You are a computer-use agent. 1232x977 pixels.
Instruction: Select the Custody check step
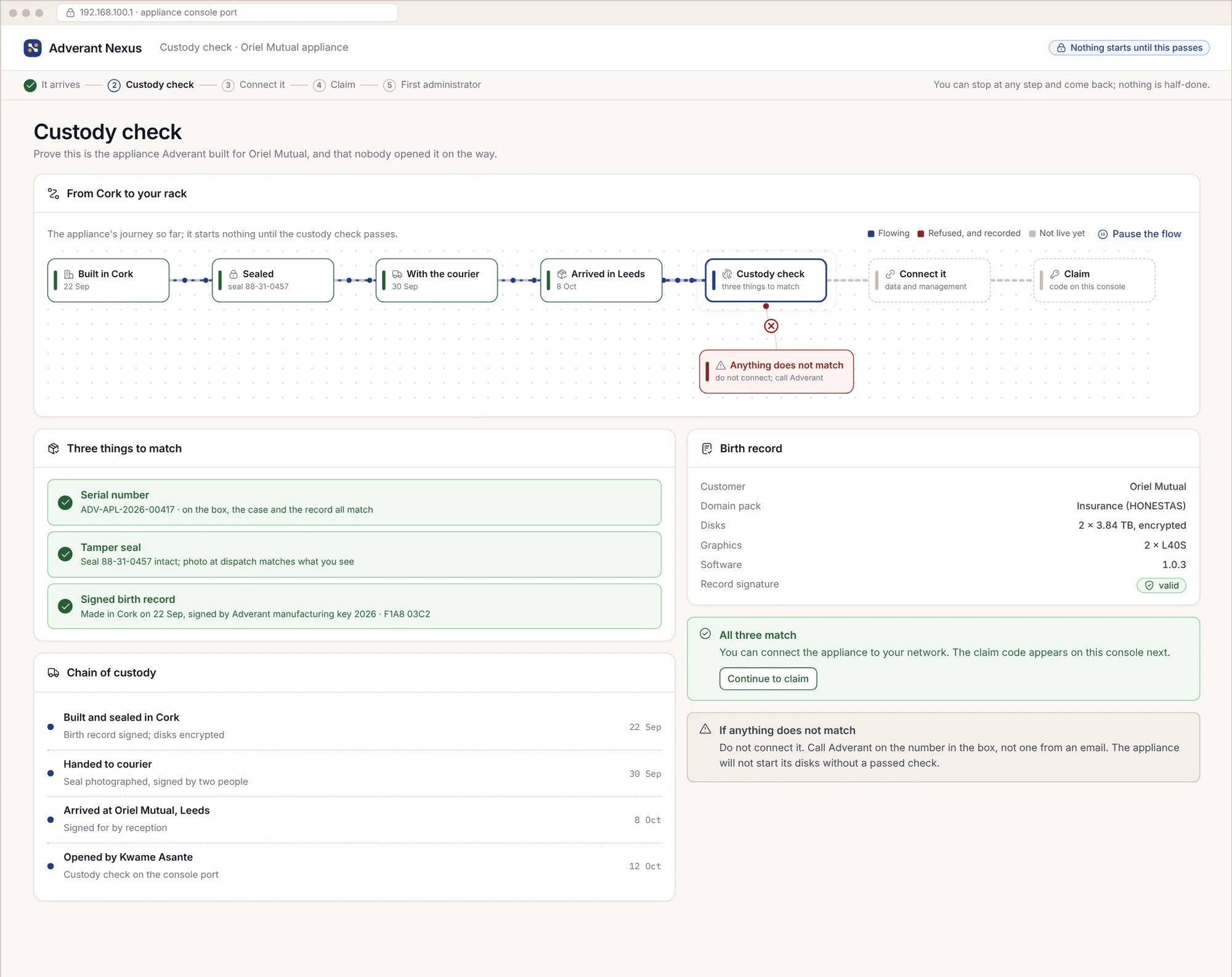point(151,85)
